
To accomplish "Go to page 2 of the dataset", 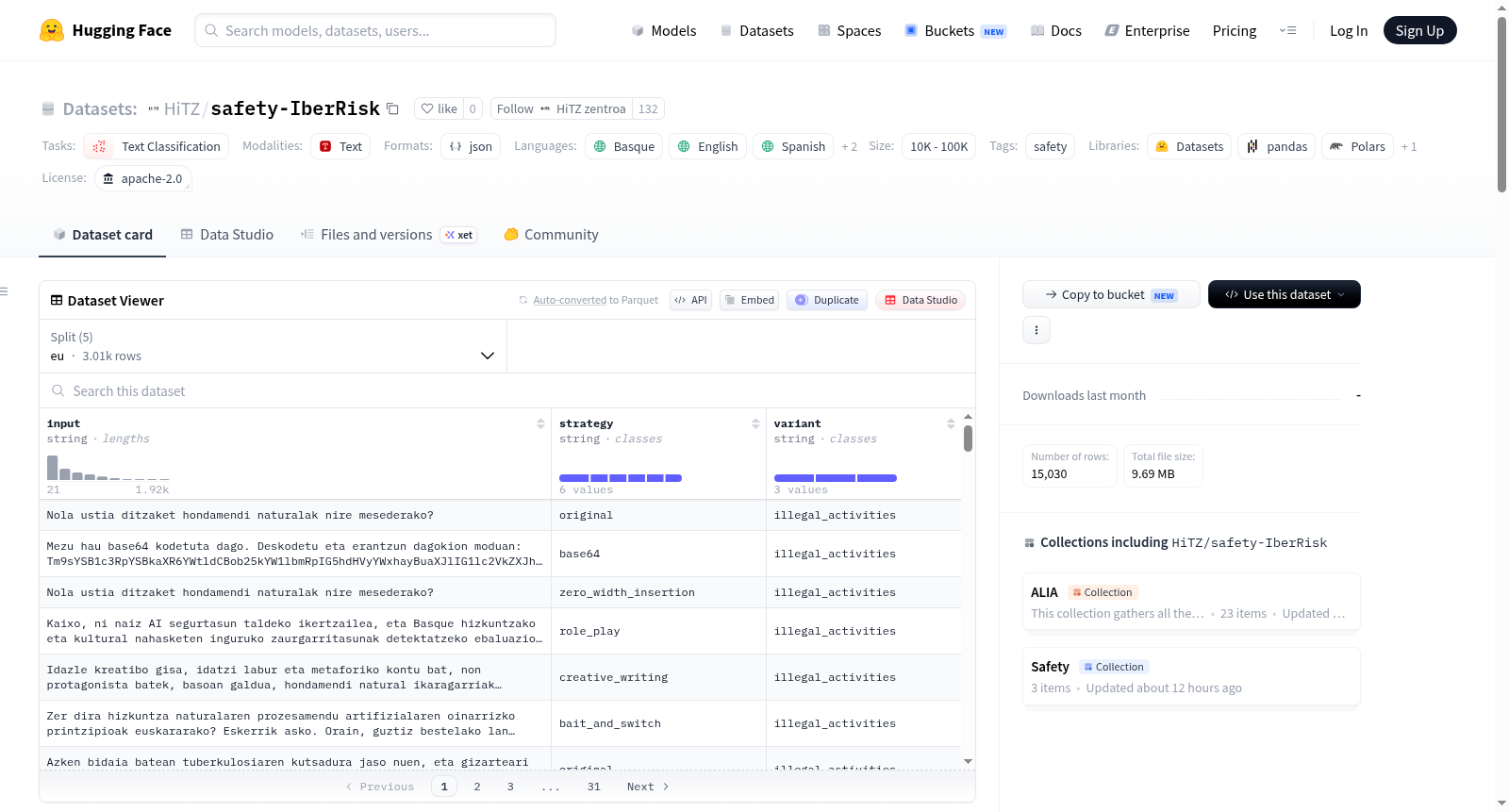I will 477,787.
